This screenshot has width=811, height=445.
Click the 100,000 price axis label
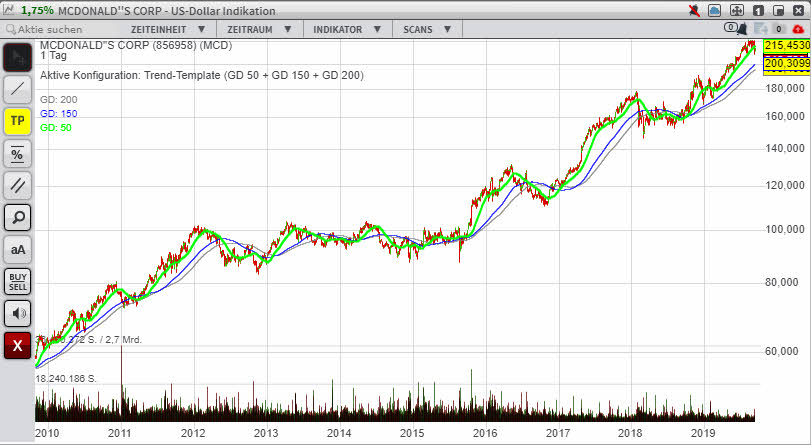(785, 229)
